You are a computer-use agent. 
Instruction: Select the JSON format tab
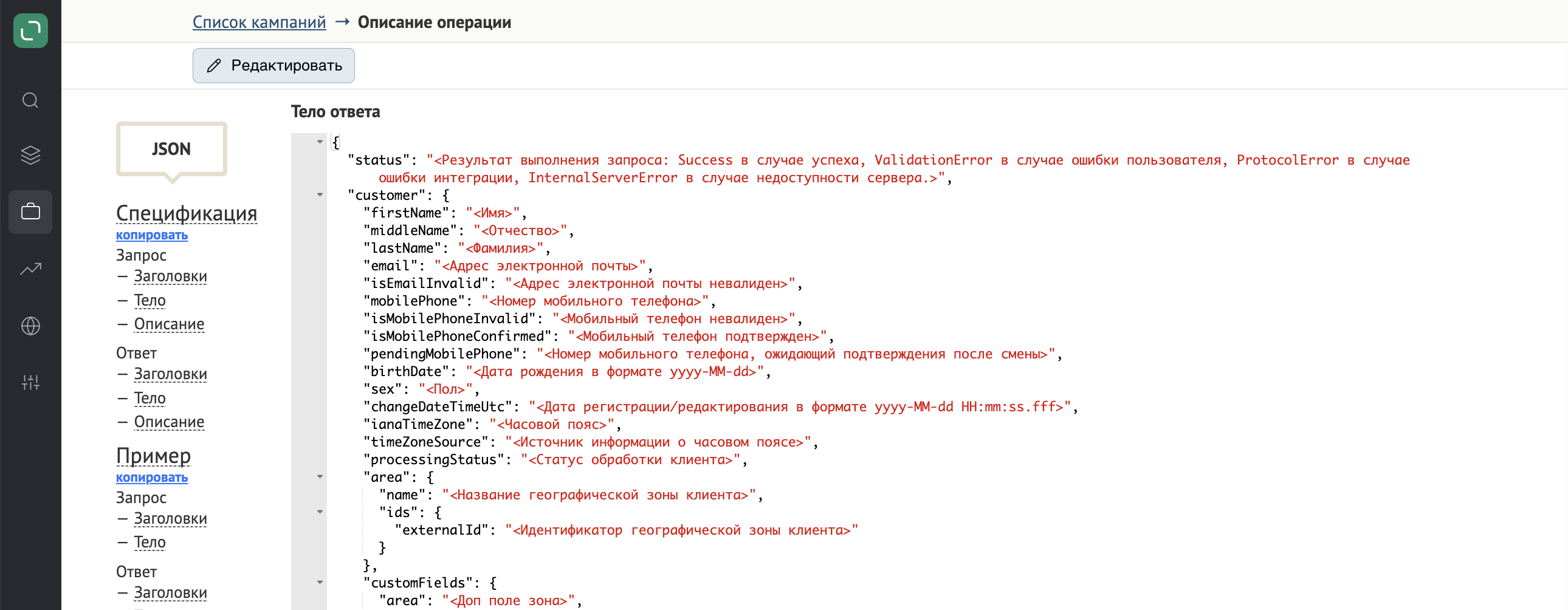(x=171, y=149)
